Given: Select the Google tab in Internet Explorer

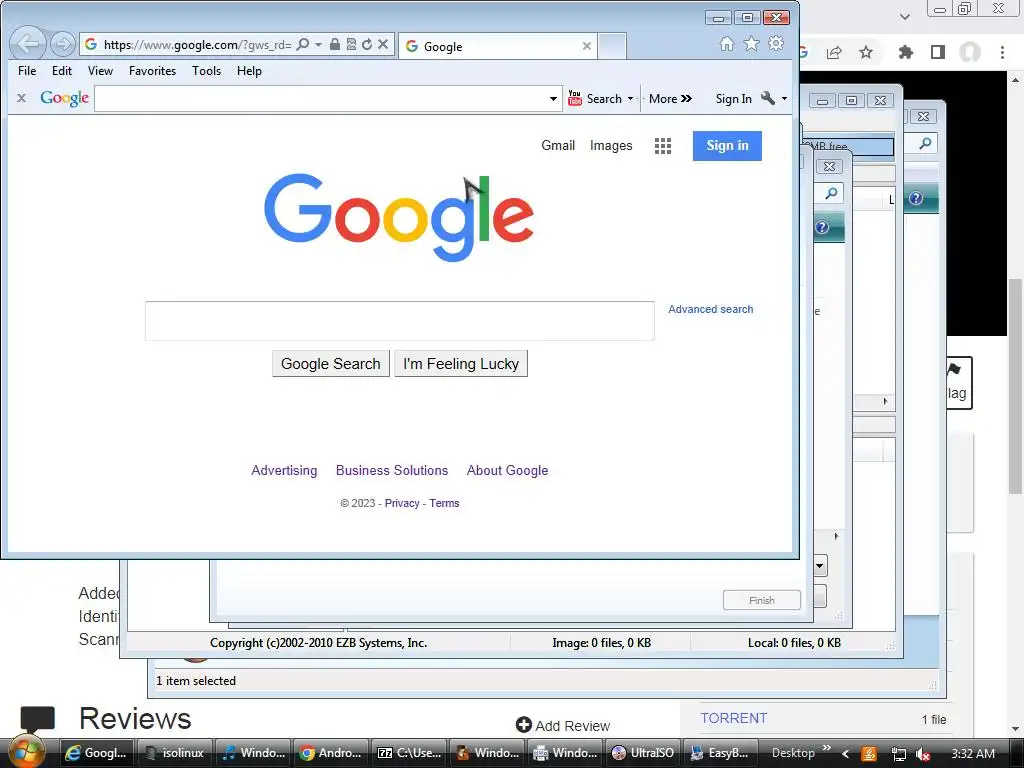Looking at the screenshot, I should pos(497,46).
